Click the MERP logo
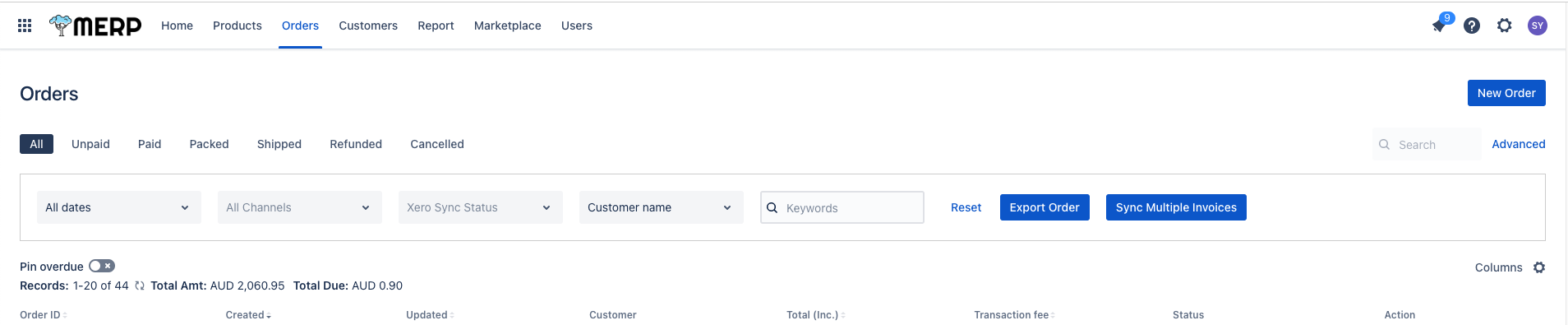The width and height of the screenshot is (1568, 325). (95, 26)
